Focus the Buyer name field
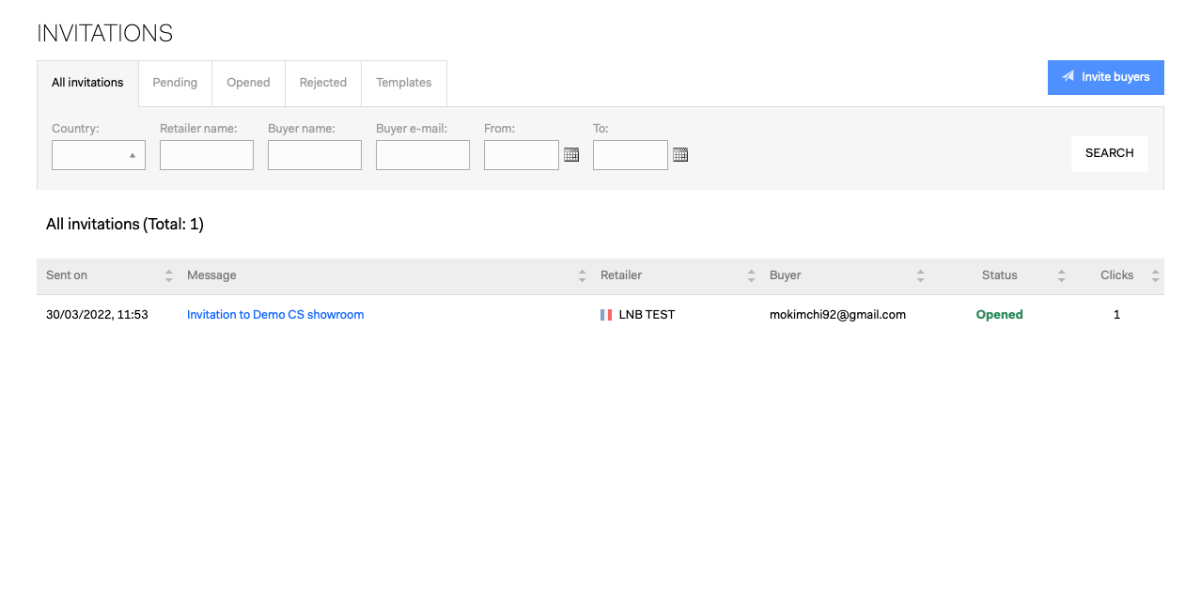 (x=315, y=155)
